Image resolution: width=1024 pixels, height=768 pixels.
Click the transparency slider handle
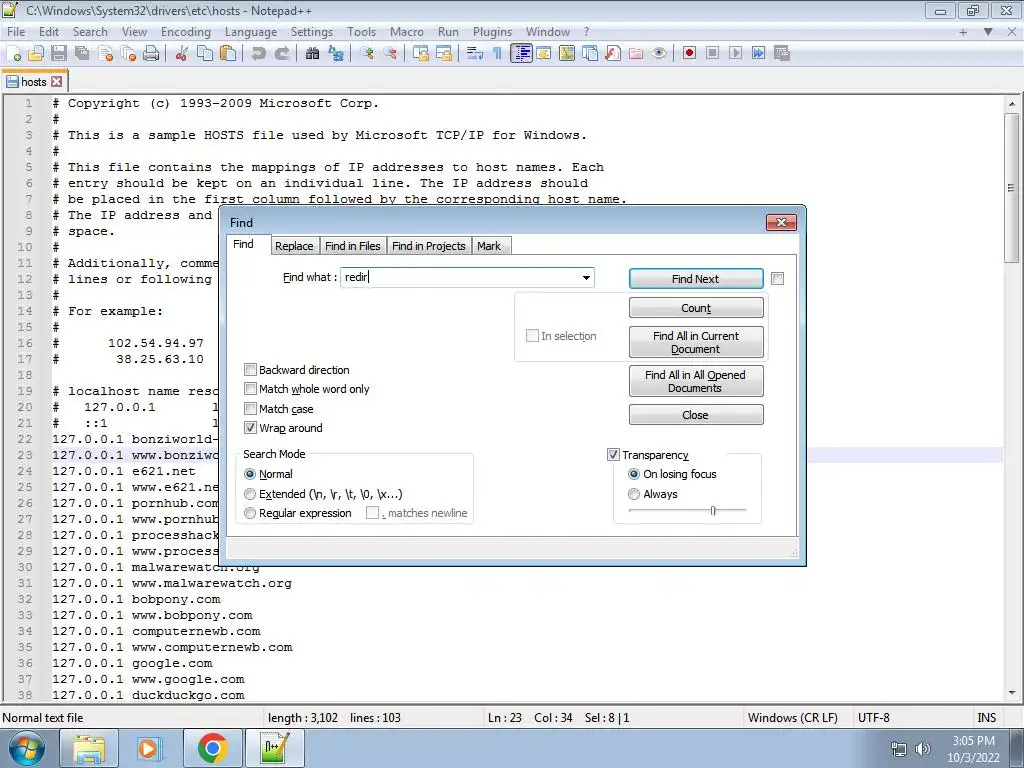(712, 511)
